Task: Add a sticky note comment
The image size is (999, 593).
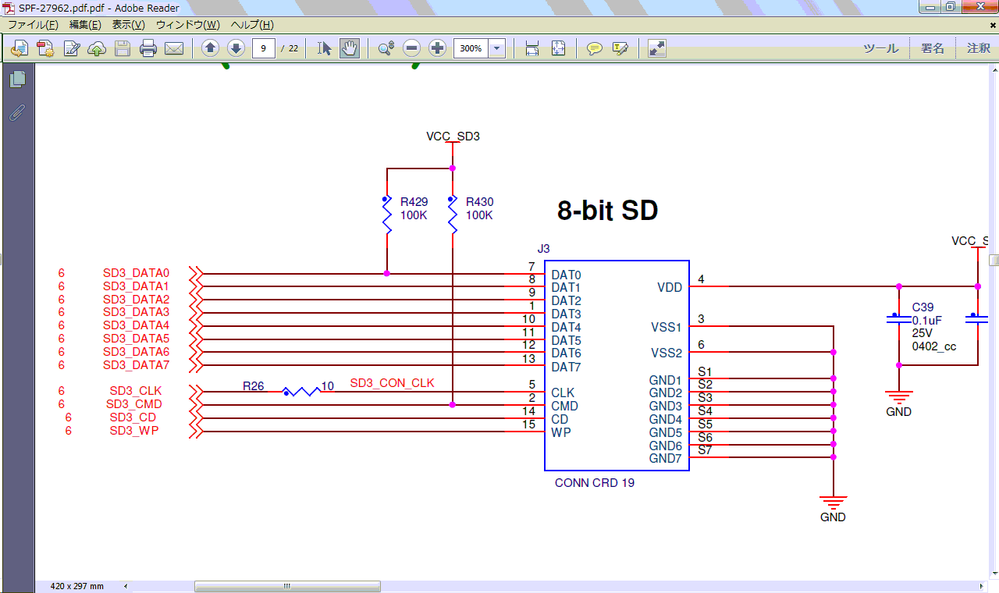Action: (x=597, y=47)
